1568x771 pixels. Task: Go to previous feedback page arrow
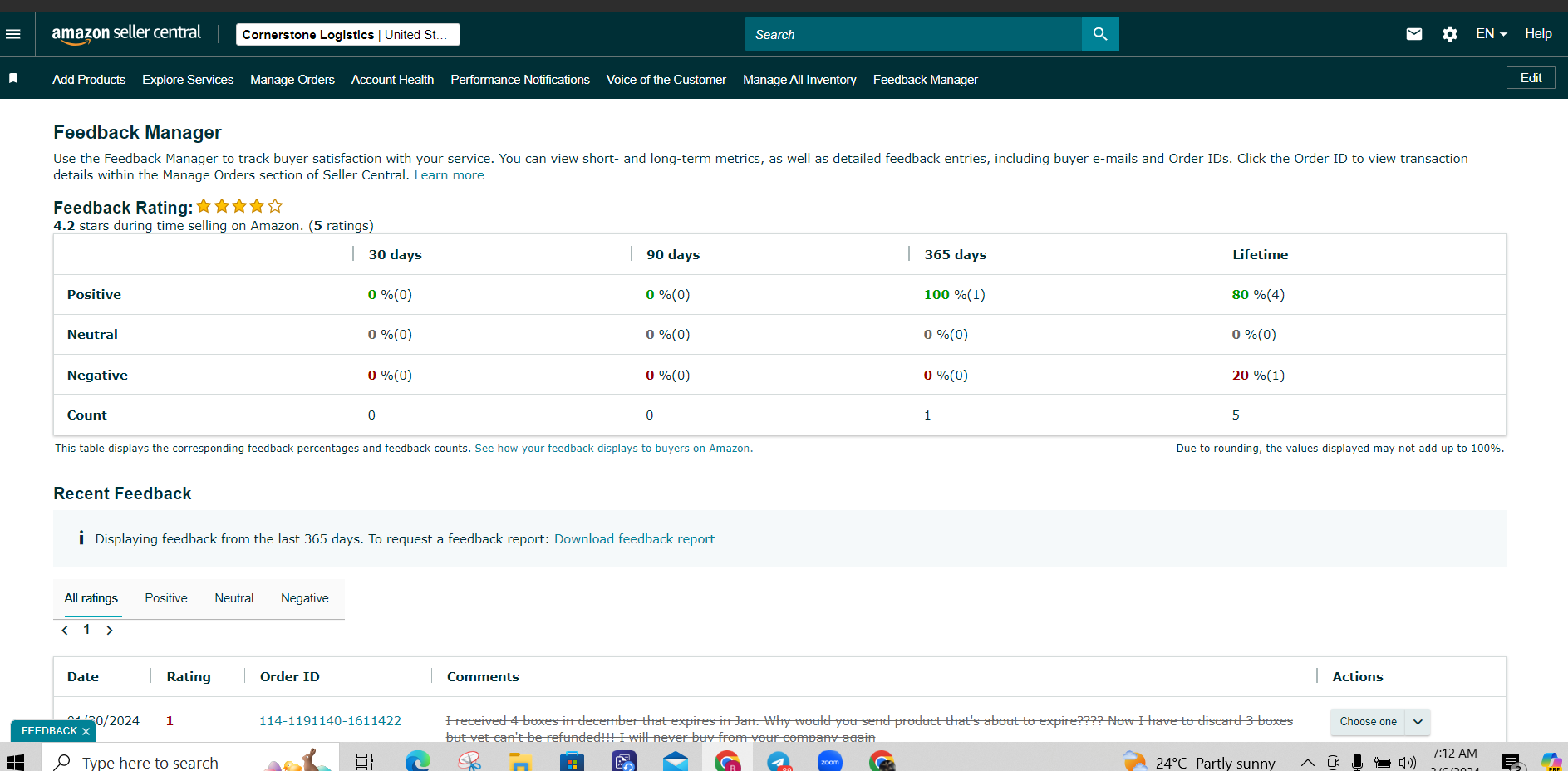[65, 631]
